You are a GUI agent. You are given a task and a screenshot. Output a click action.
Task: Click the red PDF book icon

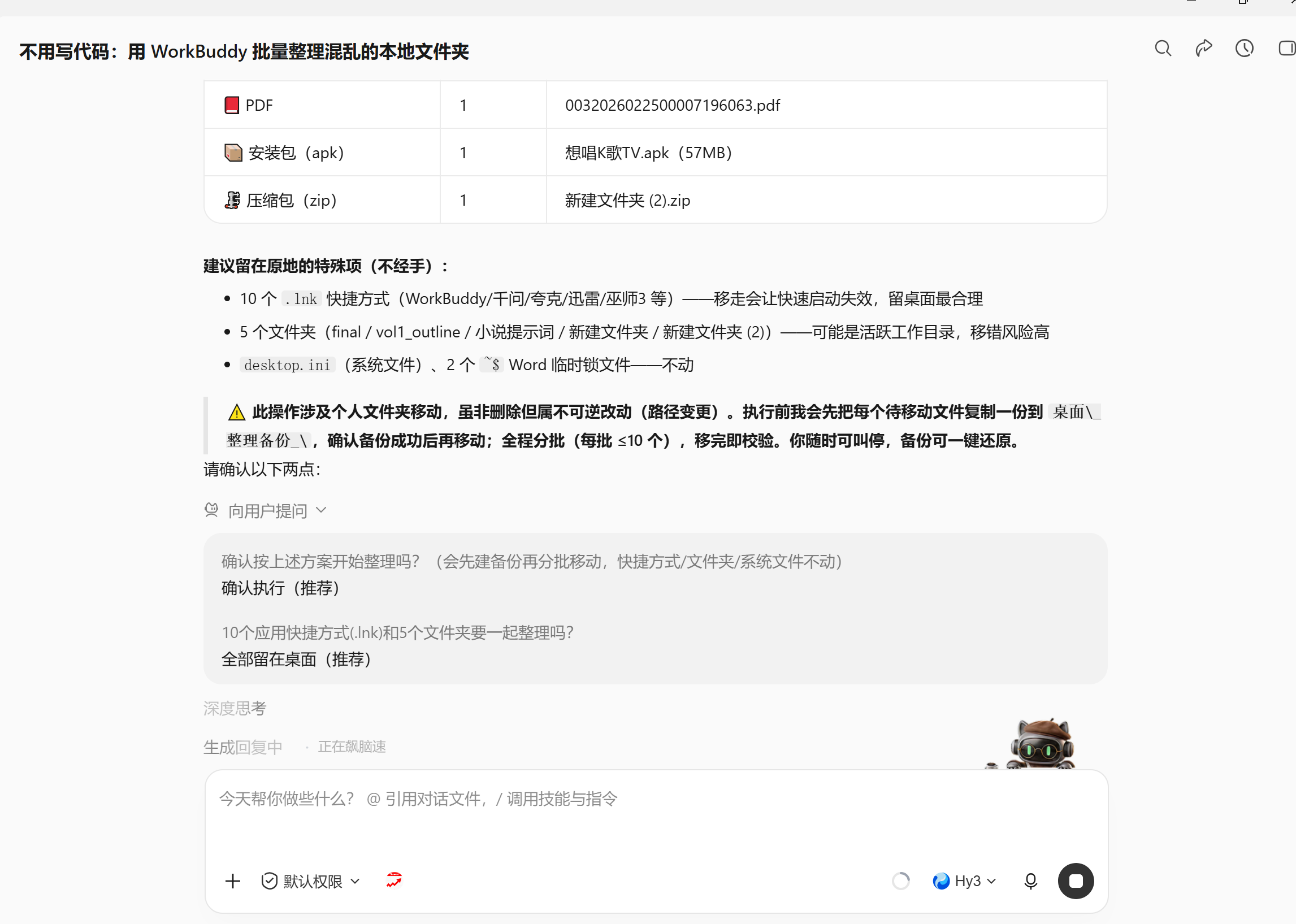click(232, 105)
